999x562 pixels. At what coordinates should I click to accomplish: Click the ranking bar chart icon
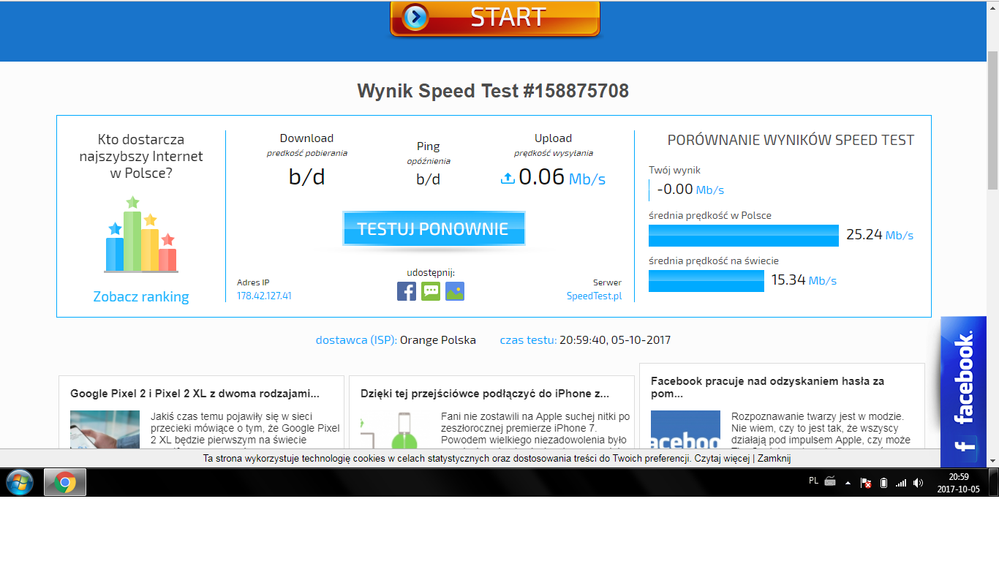(140, 235)
